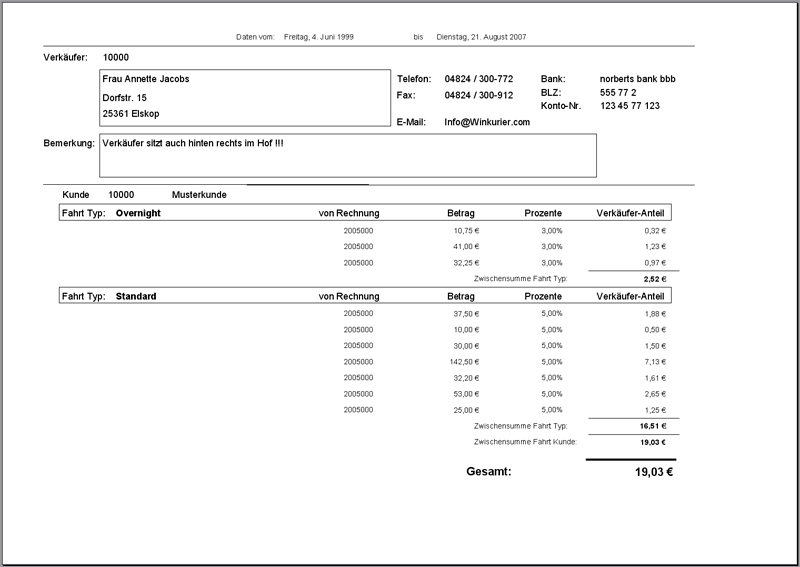Screen dimensions: 800x567
Task: Click the Standard Fahrt Typ header
Action: point(136,296)
